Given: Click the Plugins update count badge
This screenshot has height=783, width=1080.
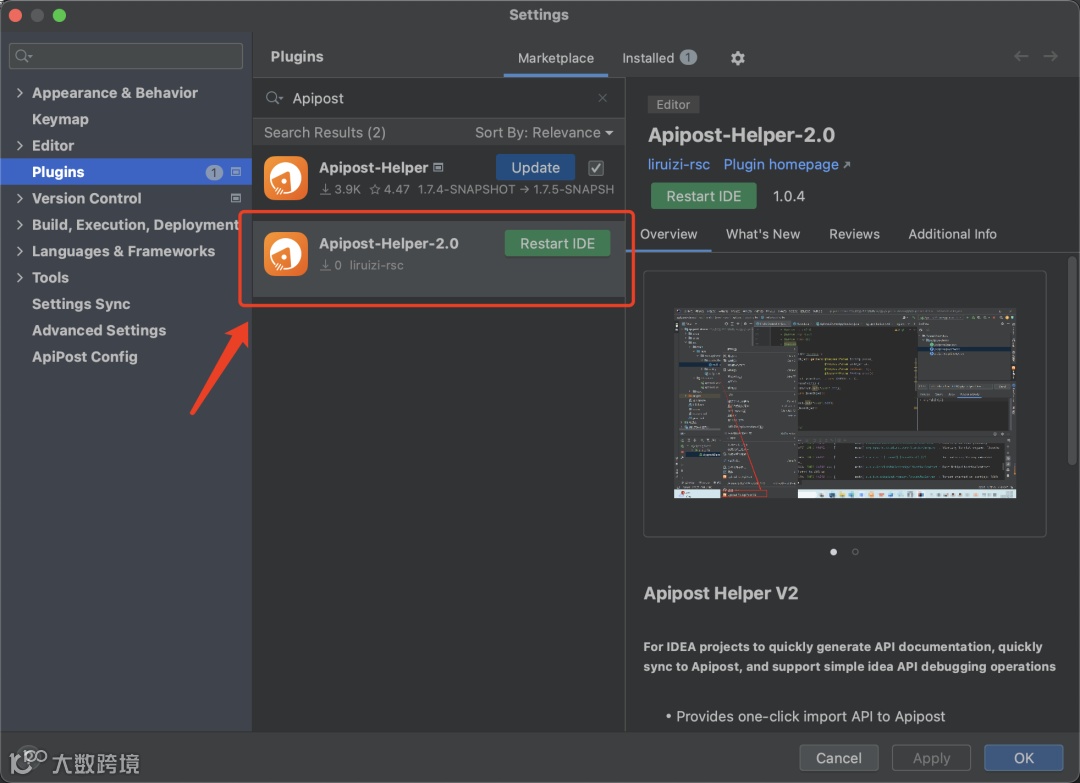Looking at the screenshot, I should tap(214, 172).
